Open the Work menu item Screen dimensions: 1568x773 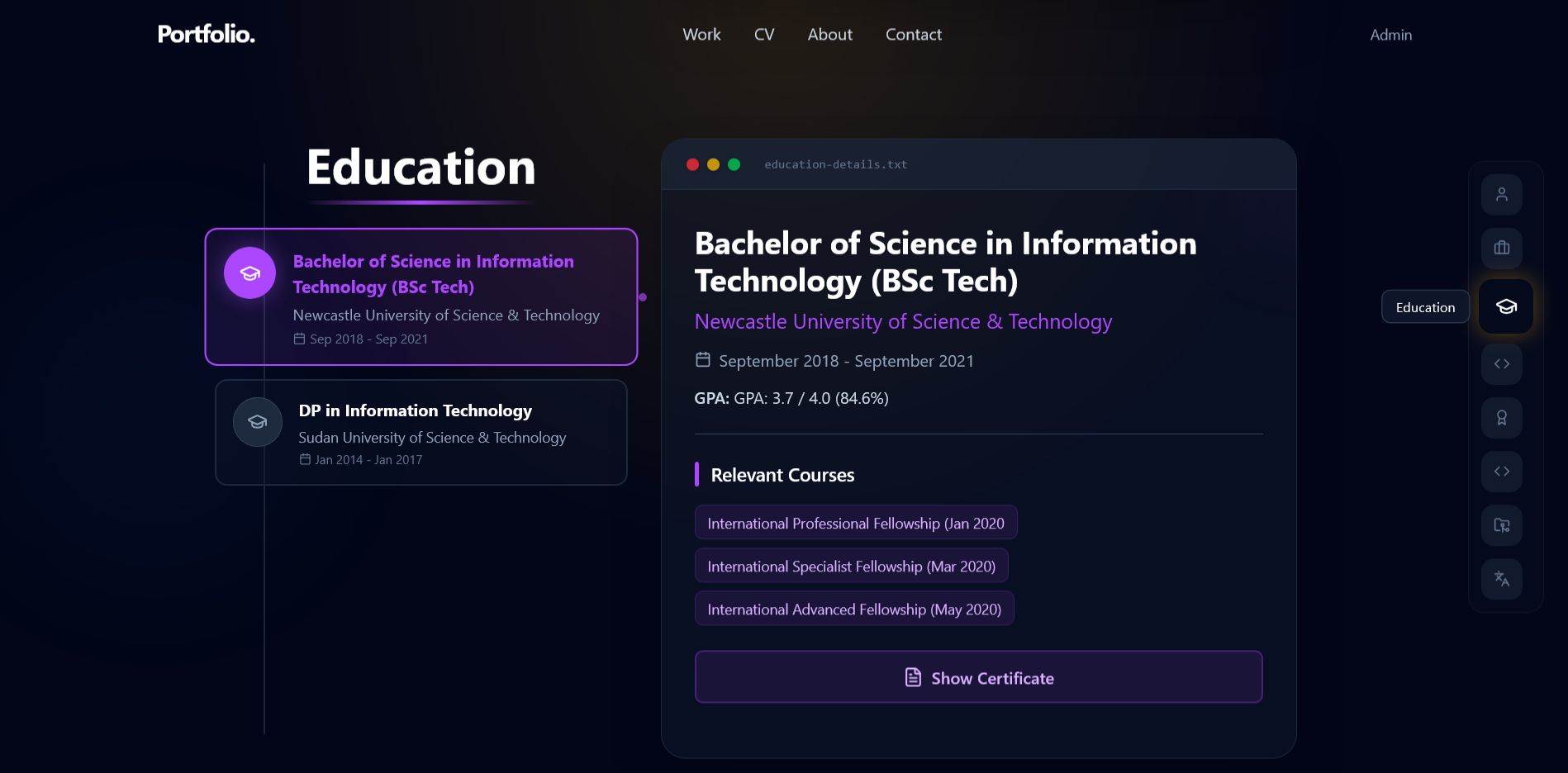coord(701,35)
